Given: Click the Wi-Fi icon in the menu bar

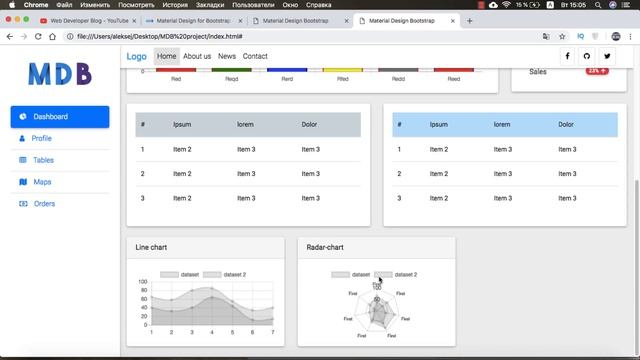Looking at the screenshot, I should [507, 5].
